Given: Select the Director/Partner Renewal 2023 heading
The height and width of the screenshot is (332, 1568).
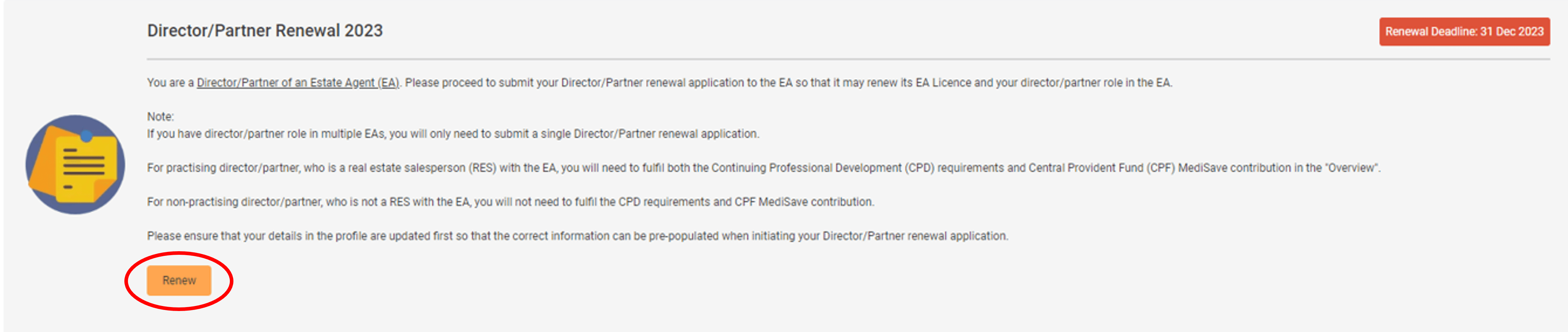Looking at the screenshot, I should pos(265,30).
